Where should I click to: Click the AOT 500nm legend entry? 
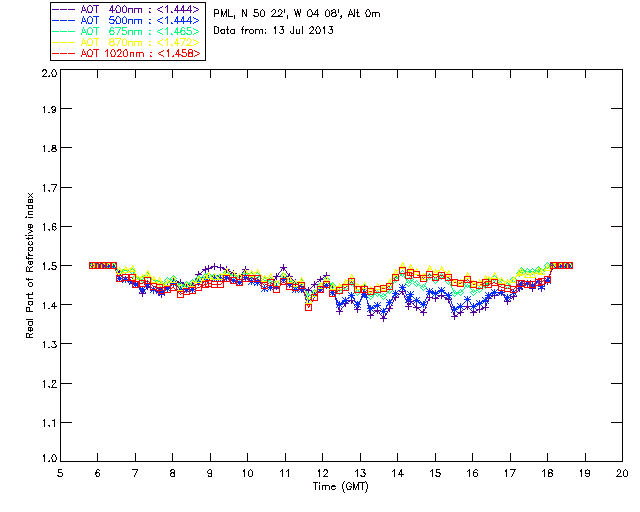point(127,20)
